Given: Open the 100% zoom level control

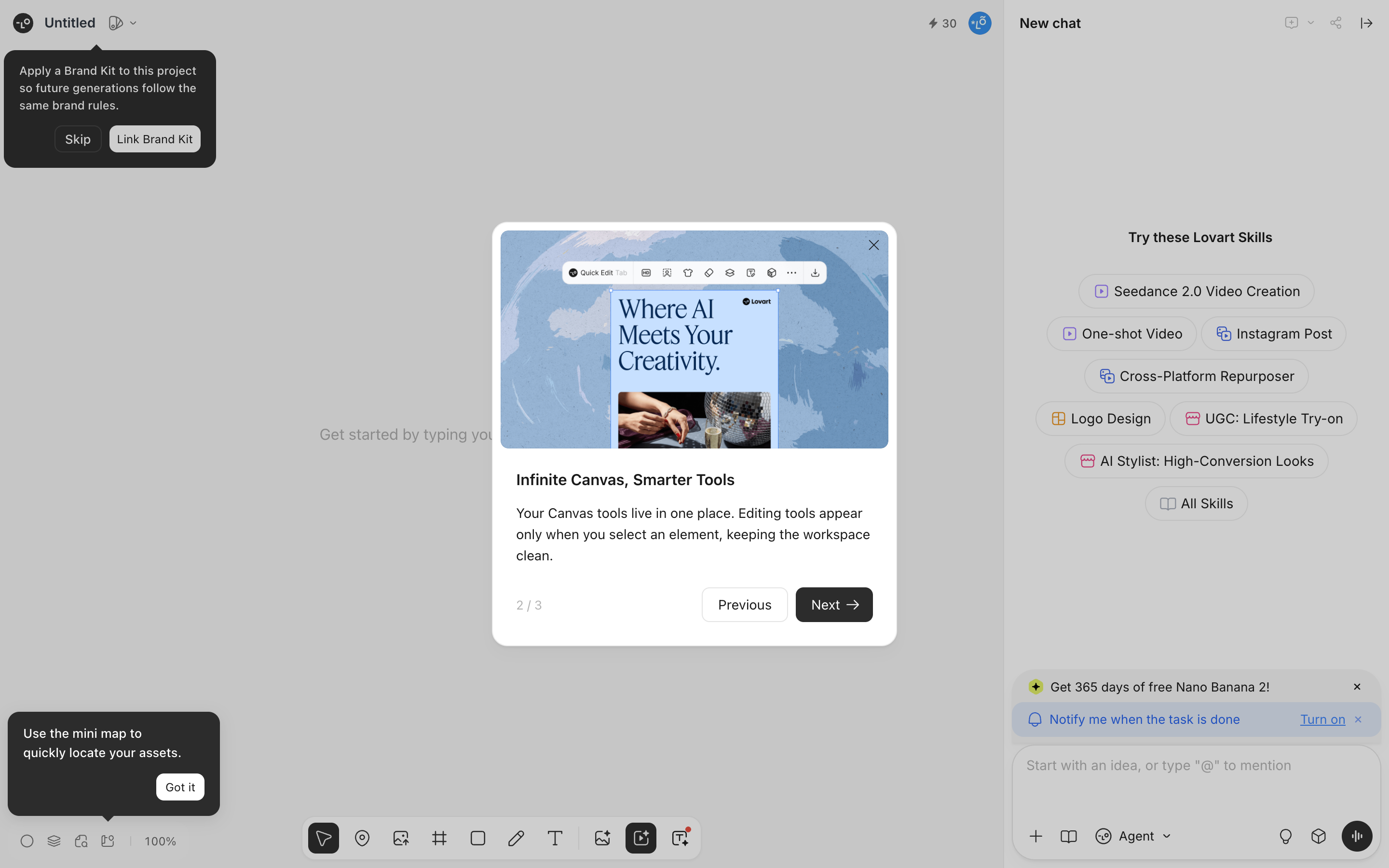Looking at the screenshot, I should pyautogui.click(x=160, y=841).
